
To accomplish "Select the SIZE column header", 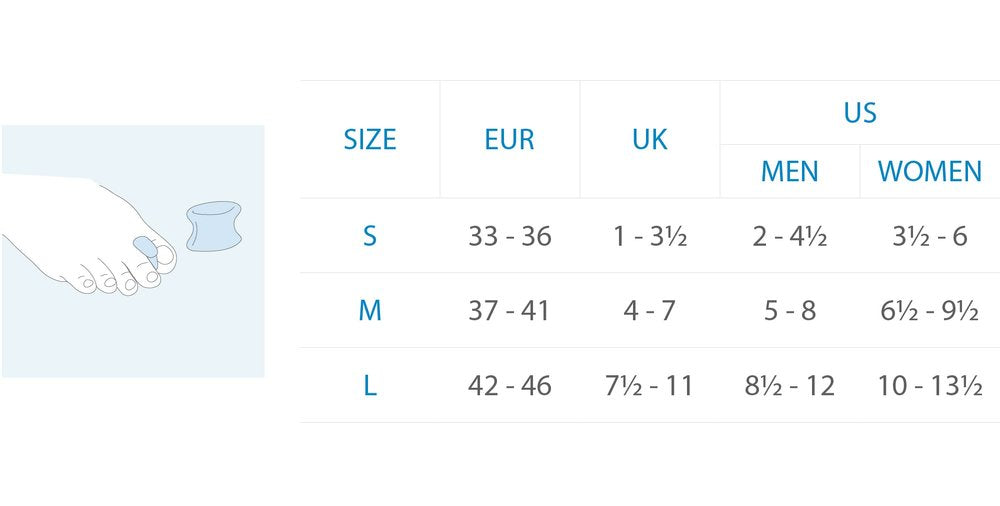I will pos(370,139).
